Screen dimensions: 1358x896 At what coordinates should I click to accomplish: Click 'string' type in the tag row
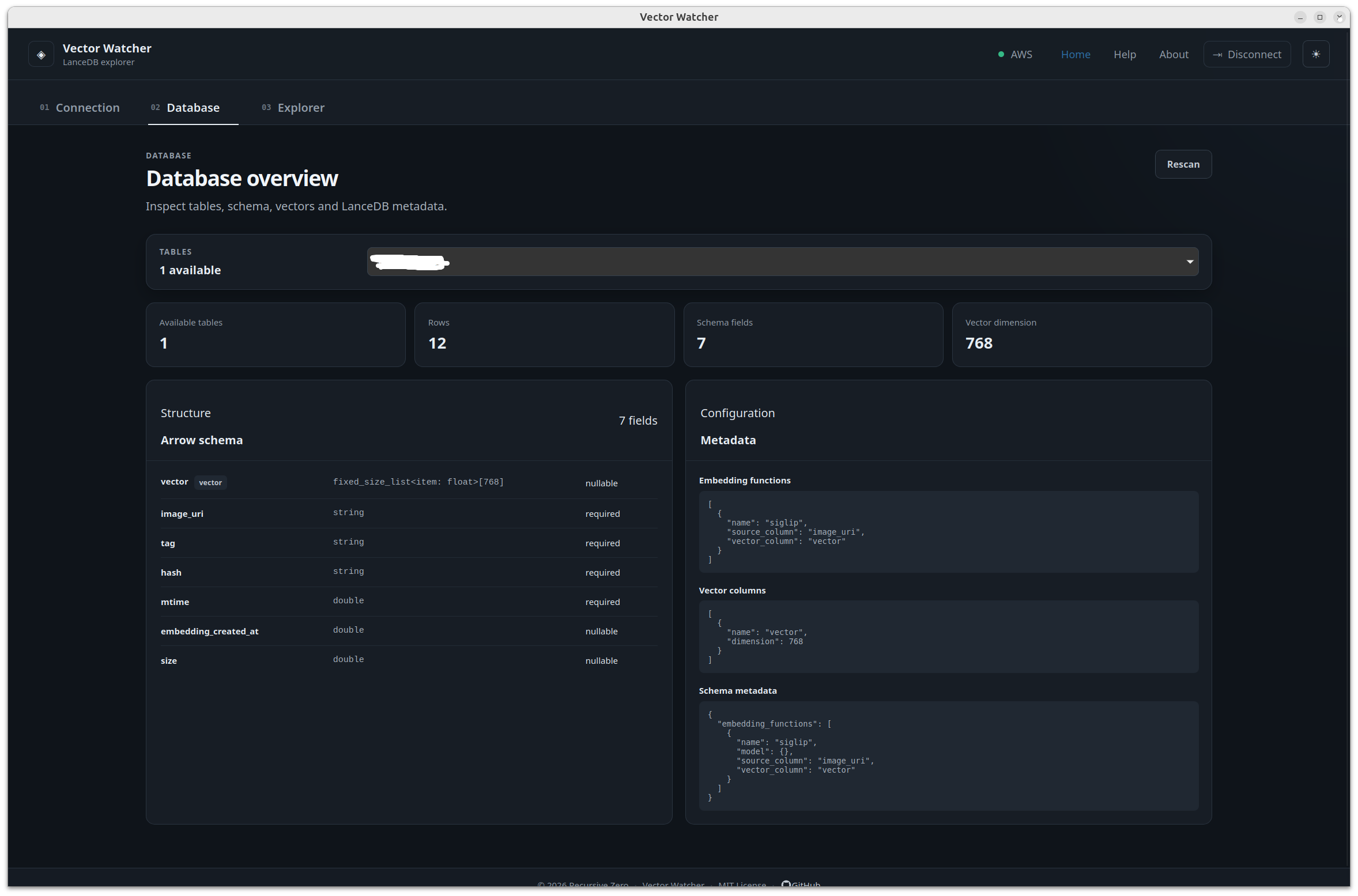pos(348,542)
